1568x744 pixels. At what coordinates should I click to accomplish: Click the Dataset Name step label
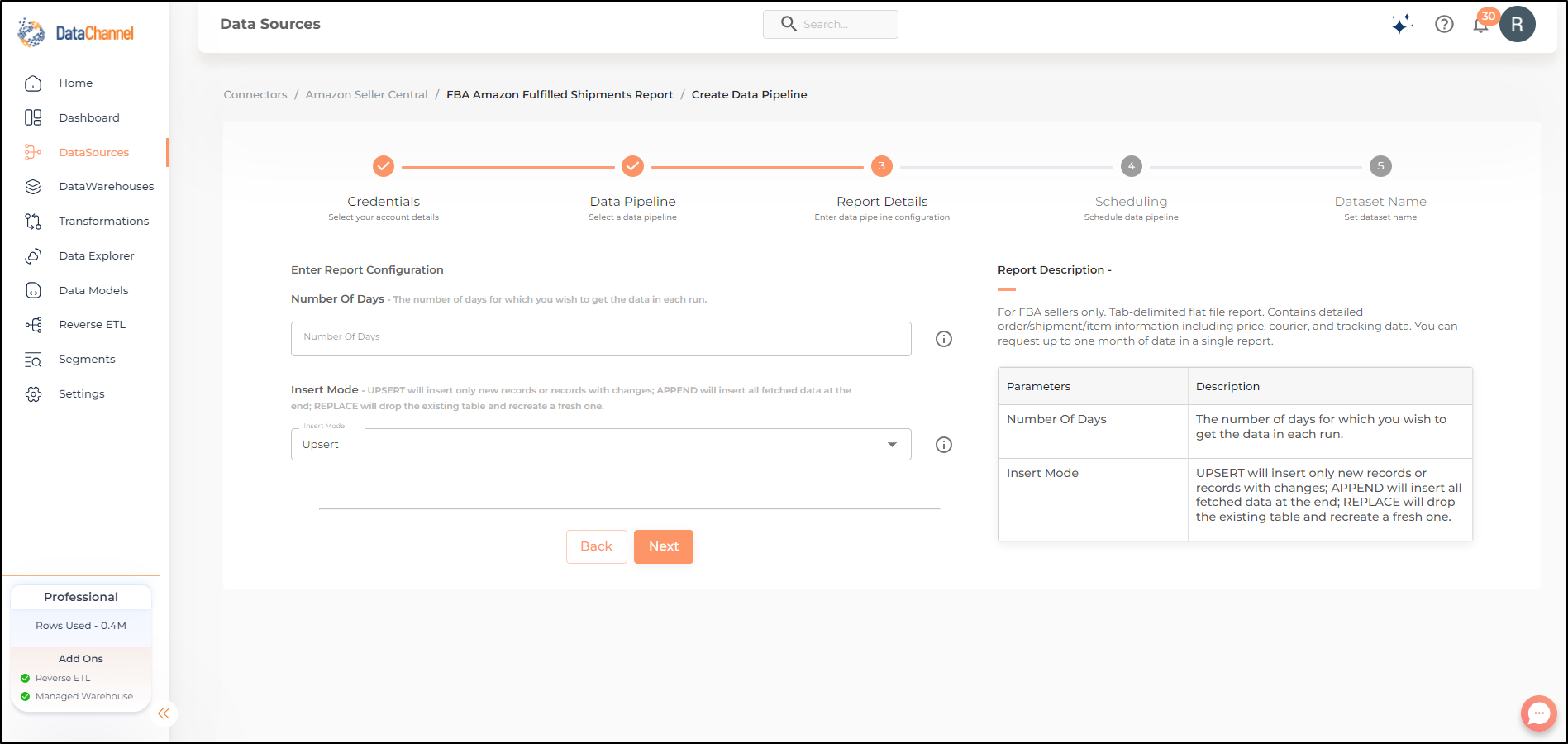pos(1380,202)
